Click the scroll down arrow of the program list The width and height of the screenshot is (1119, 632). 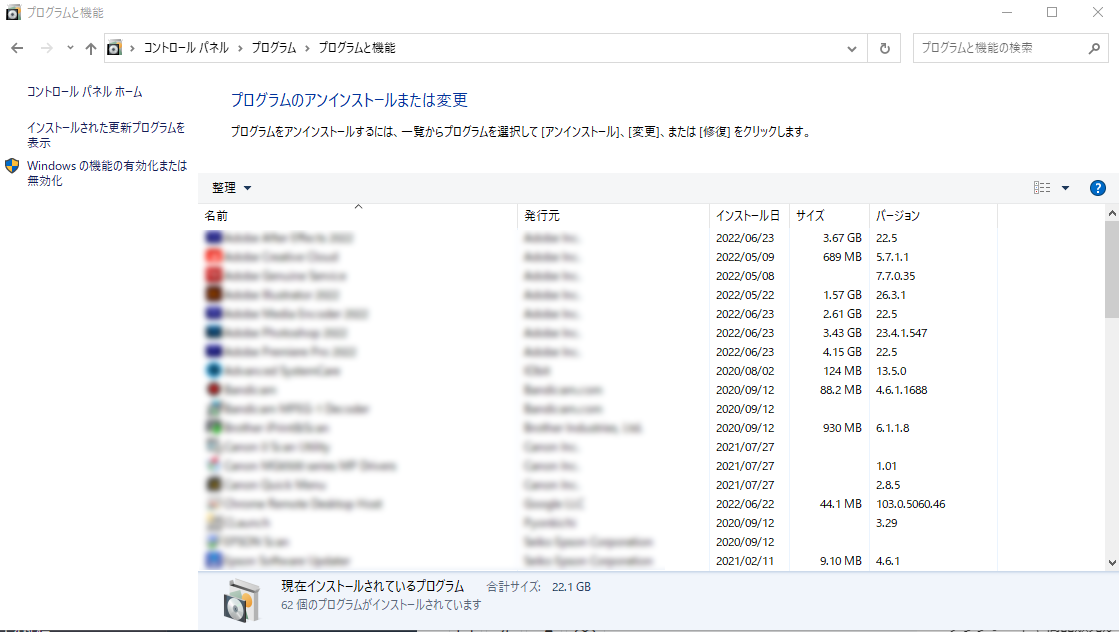1112,562
